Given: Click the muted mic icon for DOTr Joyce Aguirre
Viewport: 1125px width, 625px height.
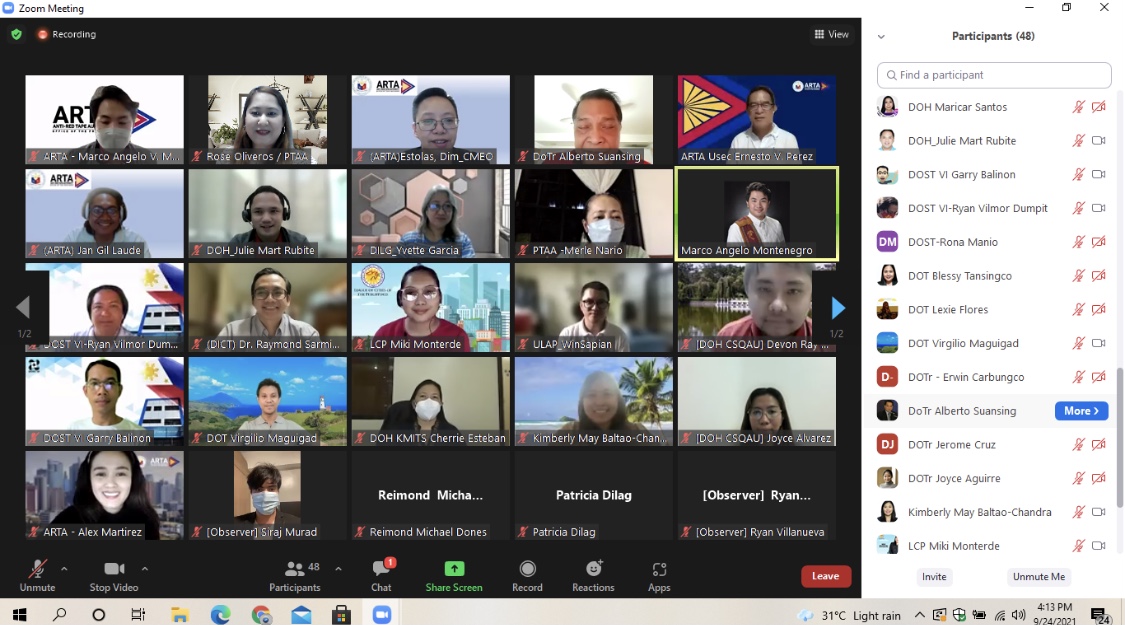Looking at the screenshot, I should point(1078,478).
